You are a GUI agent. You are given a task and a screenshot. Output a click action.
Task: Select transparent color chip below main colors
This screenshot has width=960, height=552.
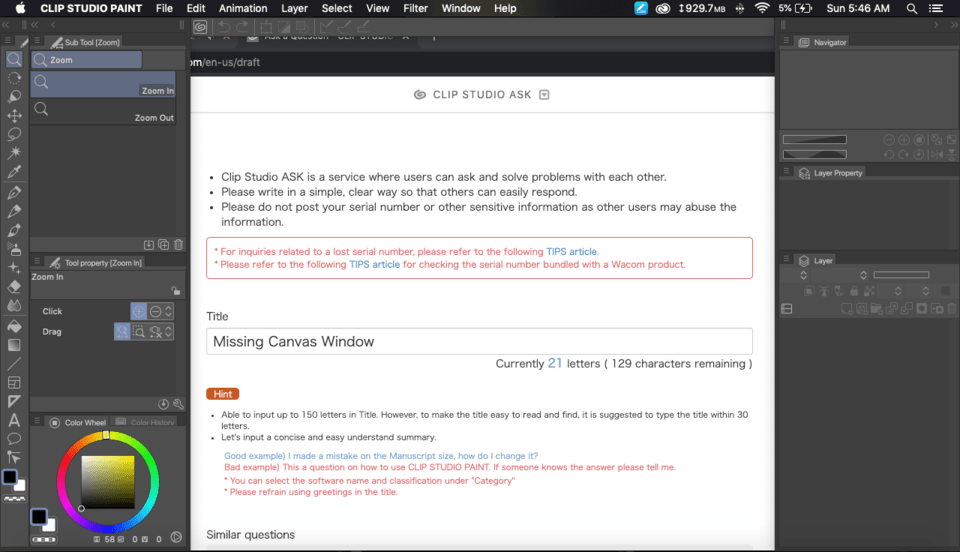[x=14, y=499]
